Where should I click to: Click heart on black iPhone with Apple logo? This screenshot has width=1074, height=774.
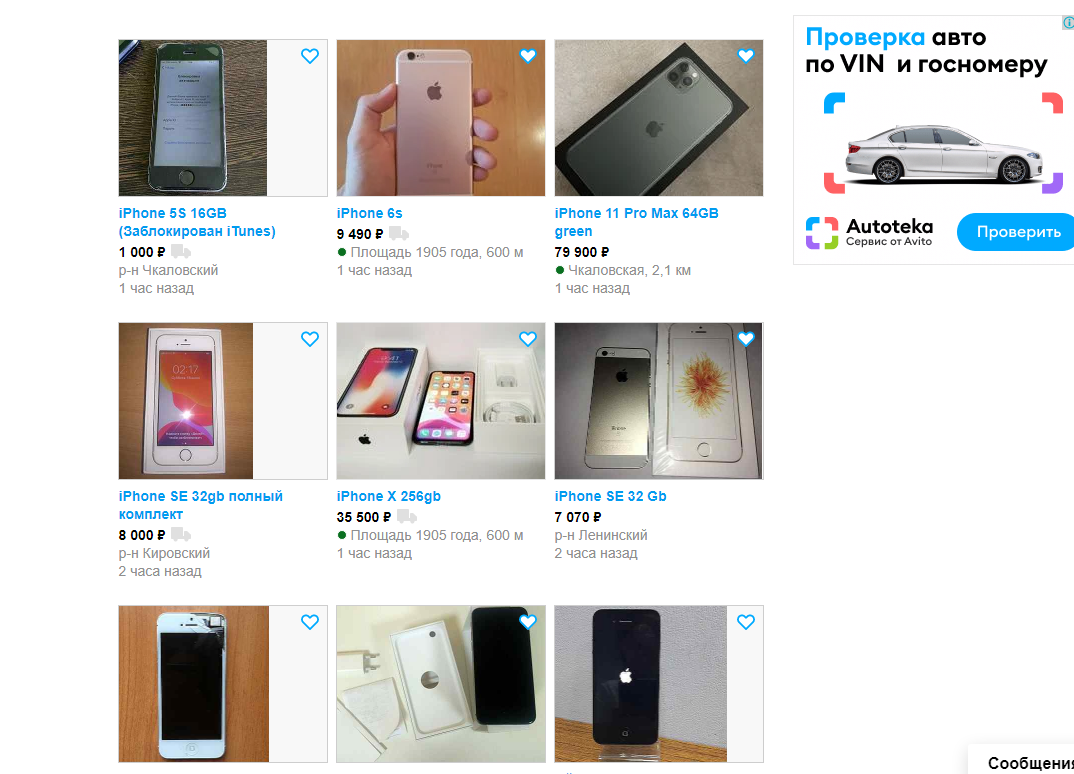[746, 622]
